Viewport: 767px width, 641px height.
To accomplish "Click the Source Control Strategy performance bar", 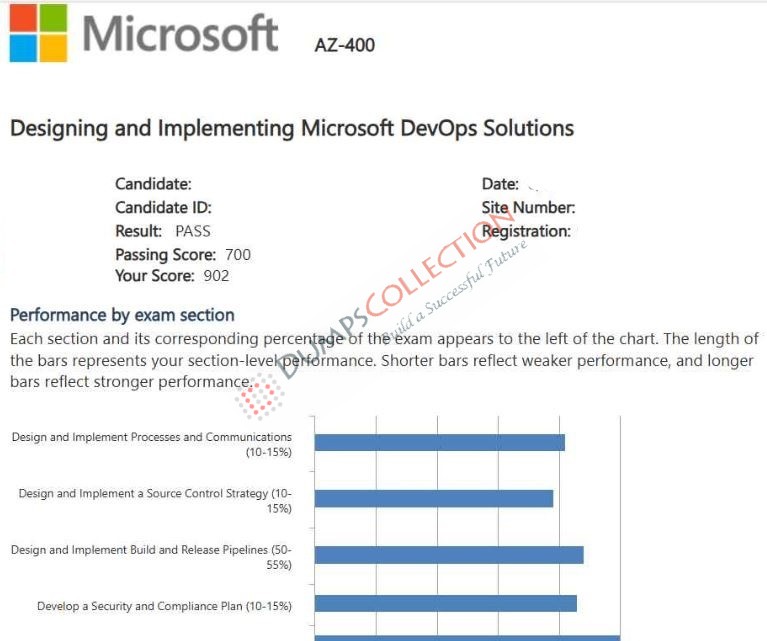I will click(434, 499).
